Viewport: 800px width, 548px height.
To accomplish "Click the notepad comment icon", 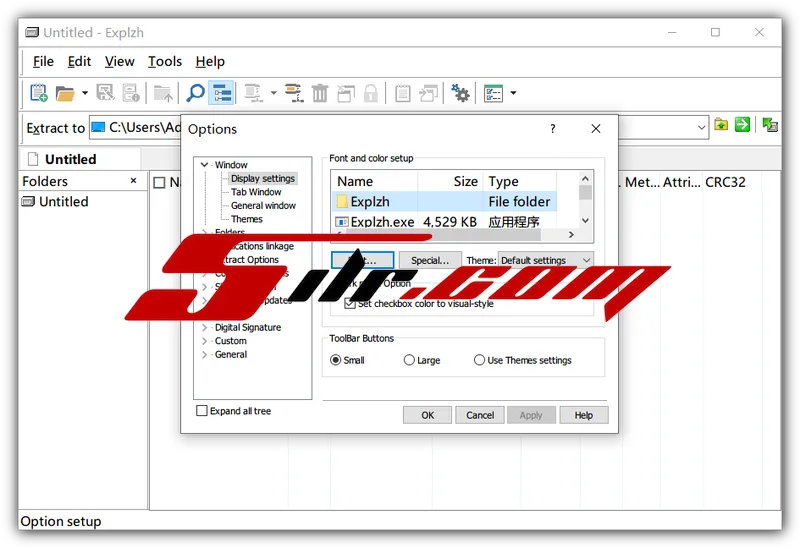I will (x=403, y=93).
